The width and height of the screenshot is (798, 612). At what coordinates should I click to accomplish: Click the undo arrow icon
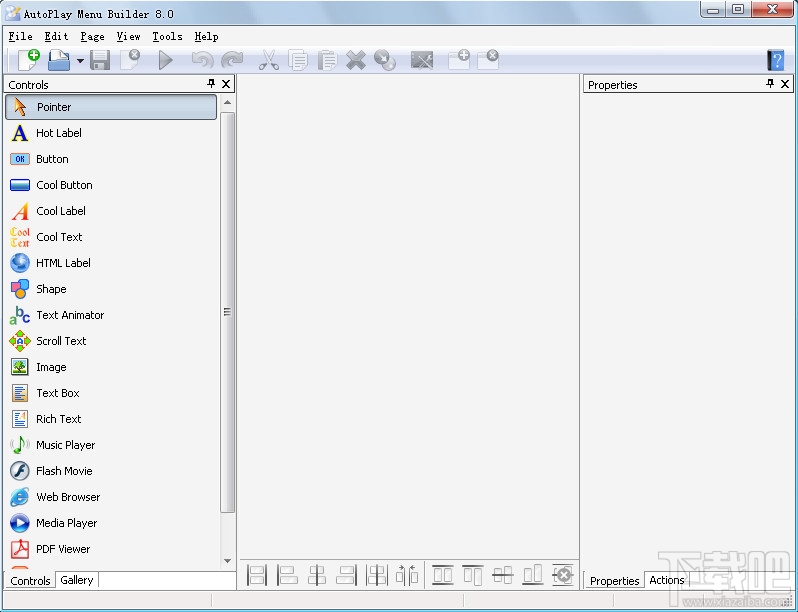point(202,60)
